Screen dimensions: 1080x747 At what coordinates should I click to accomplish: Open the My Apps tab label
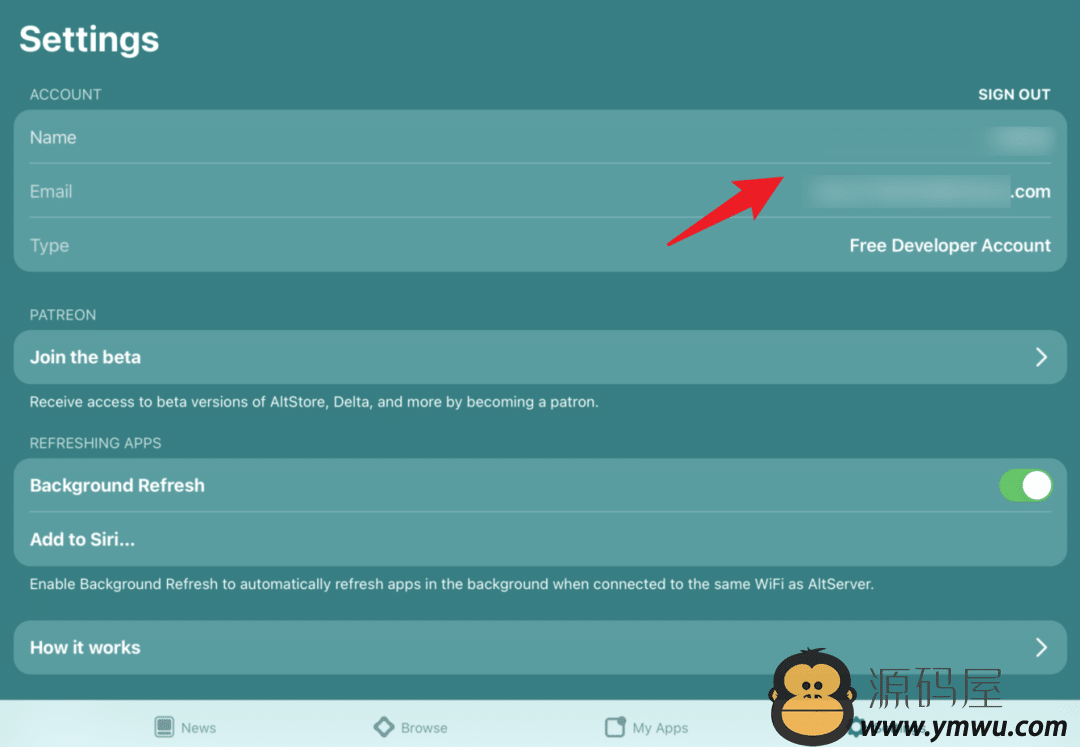(661, 728)
